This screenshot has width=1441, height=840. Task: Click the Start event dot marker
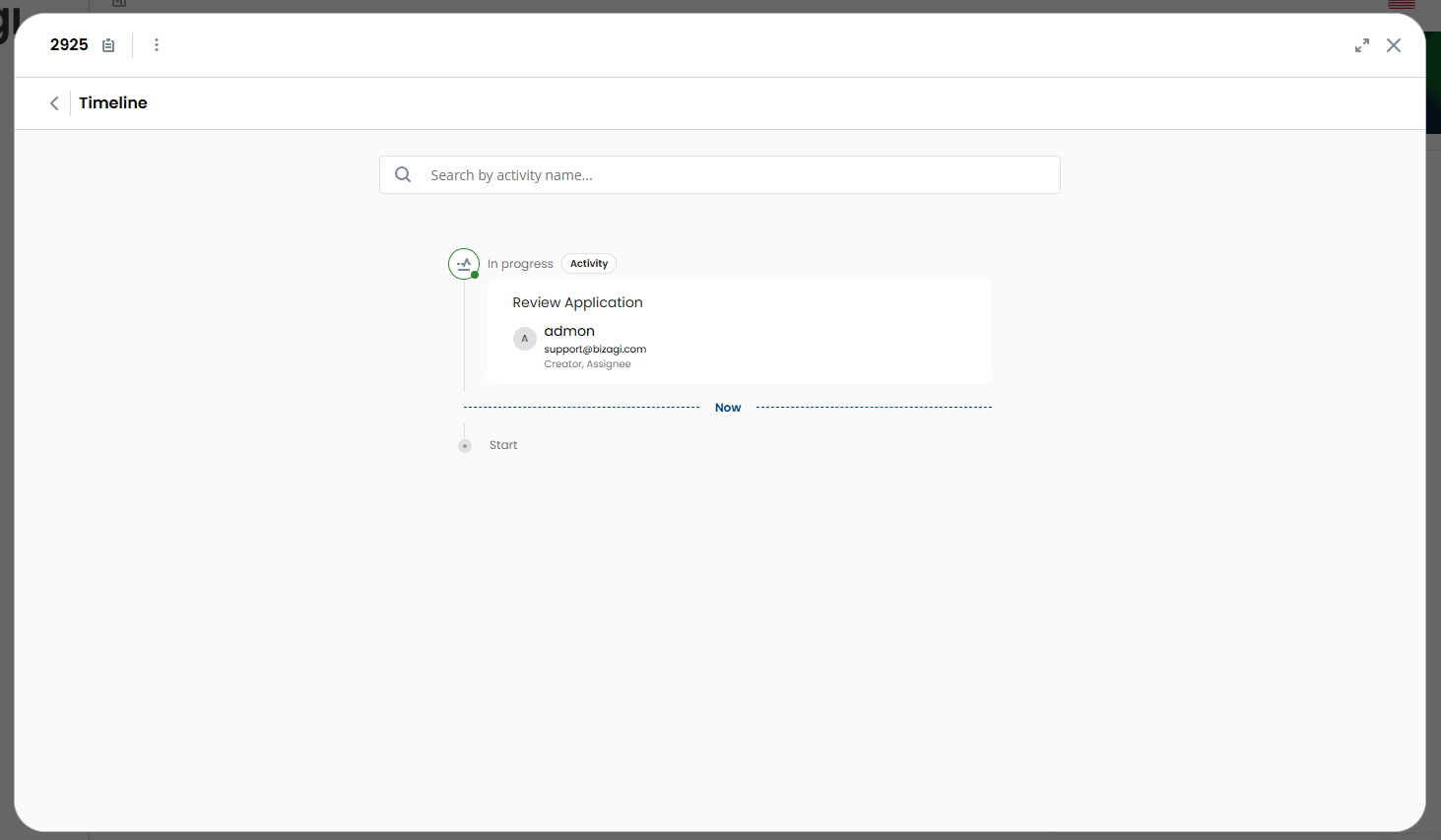pyautogui.click(x=465, y=446)
